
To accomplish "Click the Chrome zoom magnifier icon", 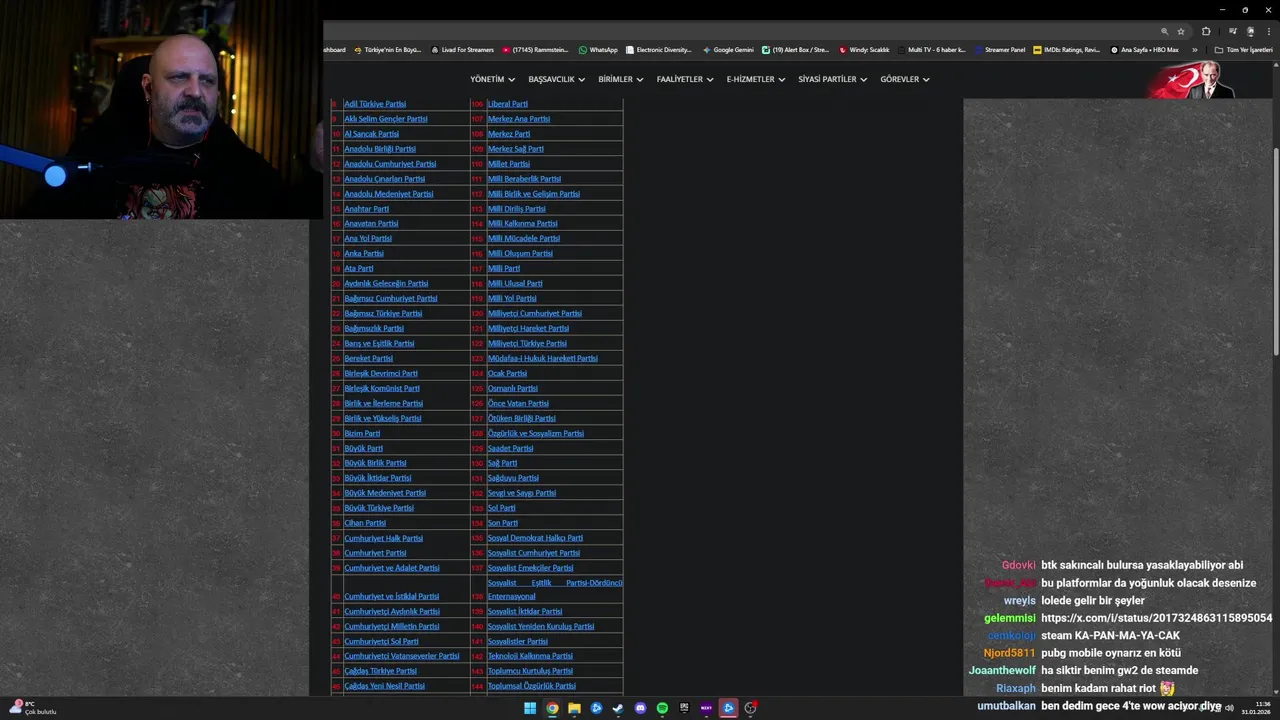I will point(1164,31).
